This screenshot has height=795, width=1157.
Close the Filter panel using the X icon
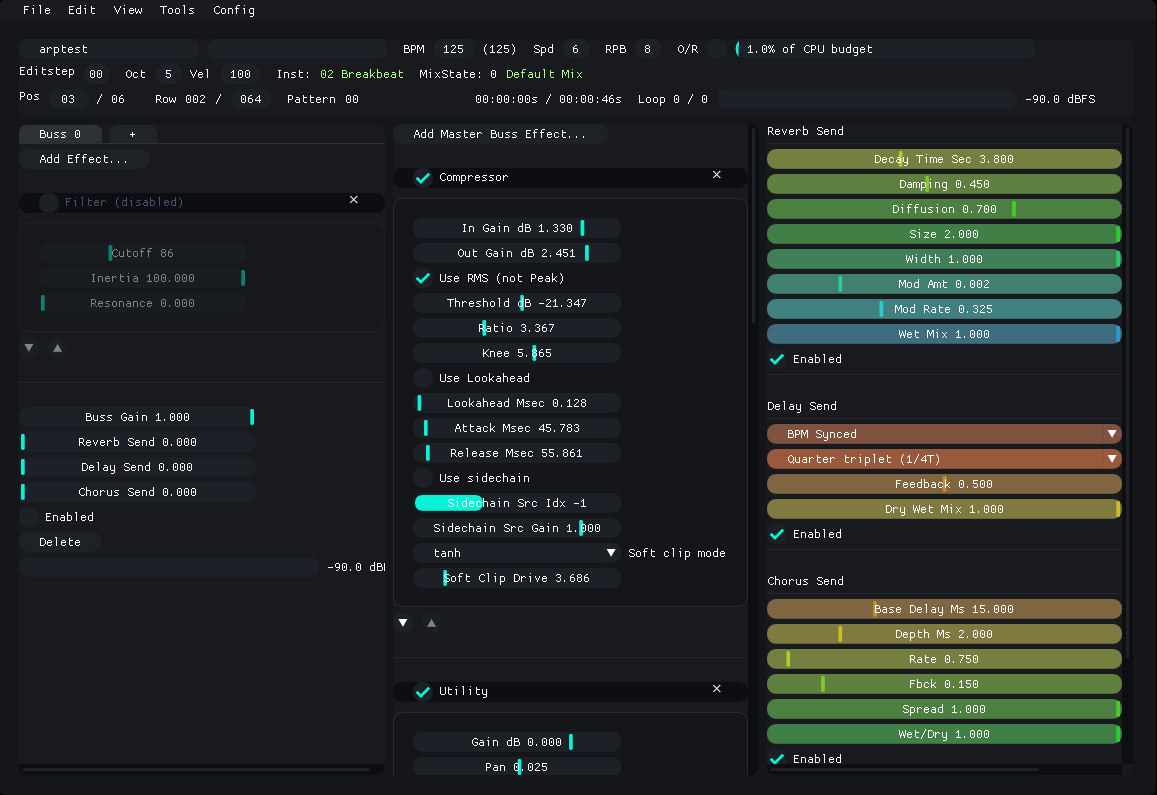click(353, 200)
